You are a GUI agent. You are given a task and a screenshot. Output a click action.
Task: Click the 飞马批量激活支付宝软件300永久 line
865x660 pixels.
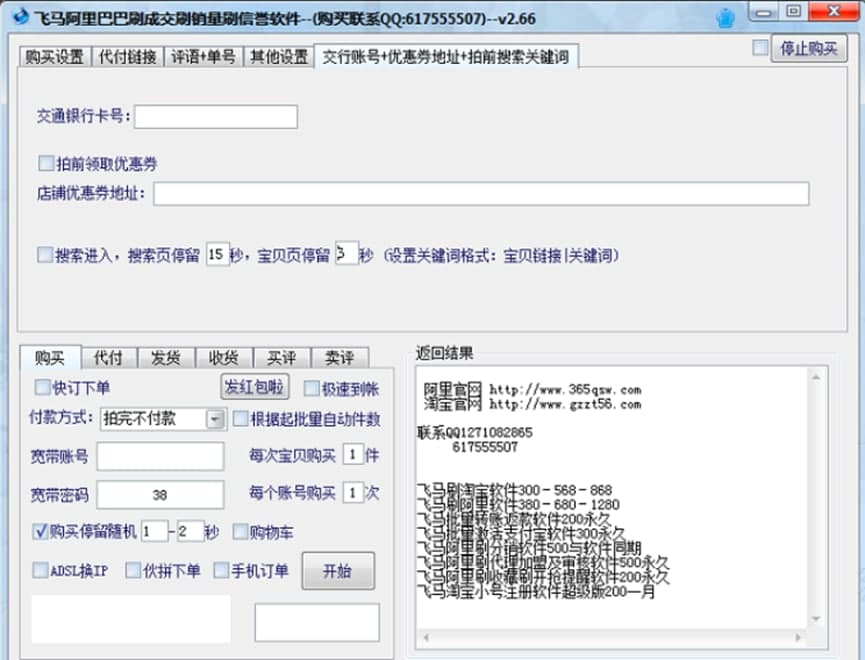pyautogui.click(x=521, y=533)
